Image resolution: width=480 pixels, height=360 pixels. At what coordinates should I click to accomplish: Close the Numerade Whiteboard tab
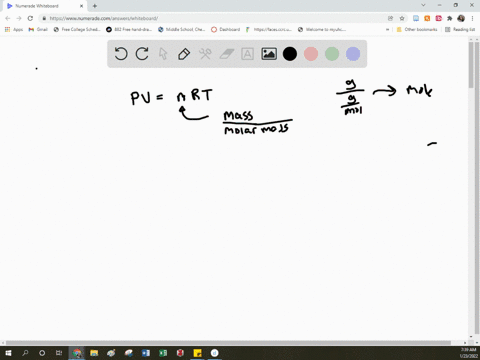tap(81, 6)
